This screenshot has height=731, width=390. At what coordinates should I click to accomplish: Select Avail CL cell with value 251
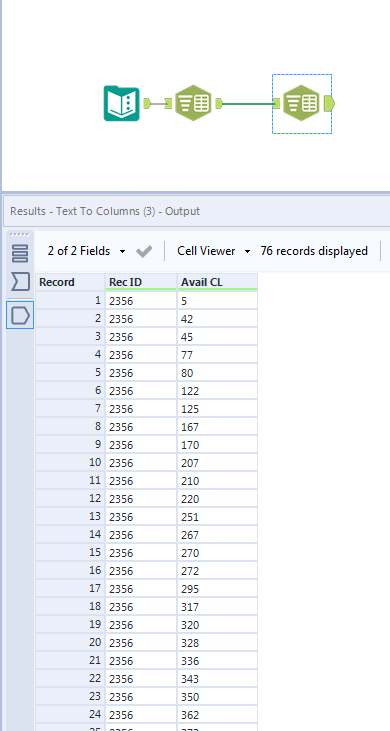(x=217, y=517)
